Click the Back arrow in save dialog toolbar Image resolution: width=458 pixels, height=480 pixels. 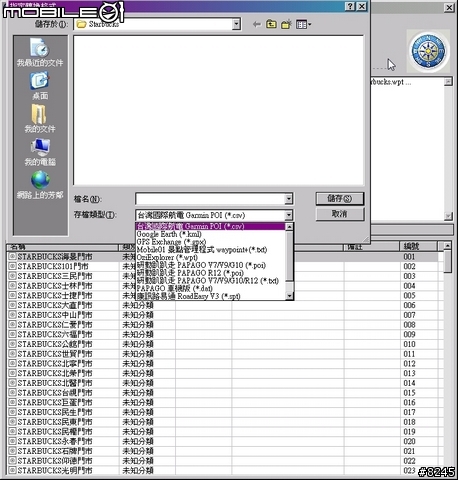coord(256,24)
